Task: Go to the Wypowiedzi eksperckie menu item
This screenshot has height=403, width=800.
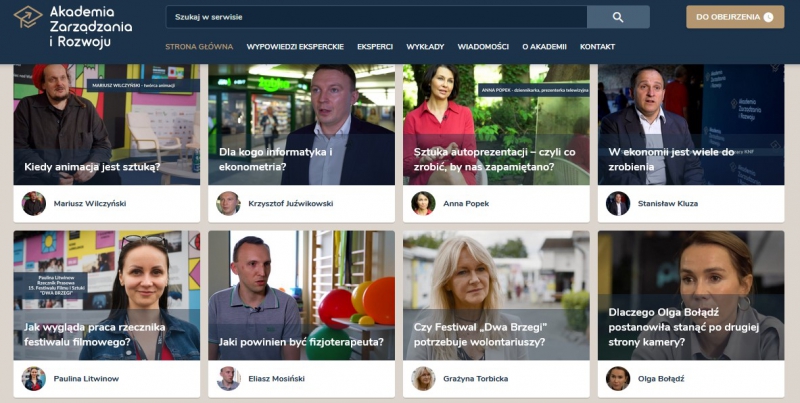Action: 295,46
